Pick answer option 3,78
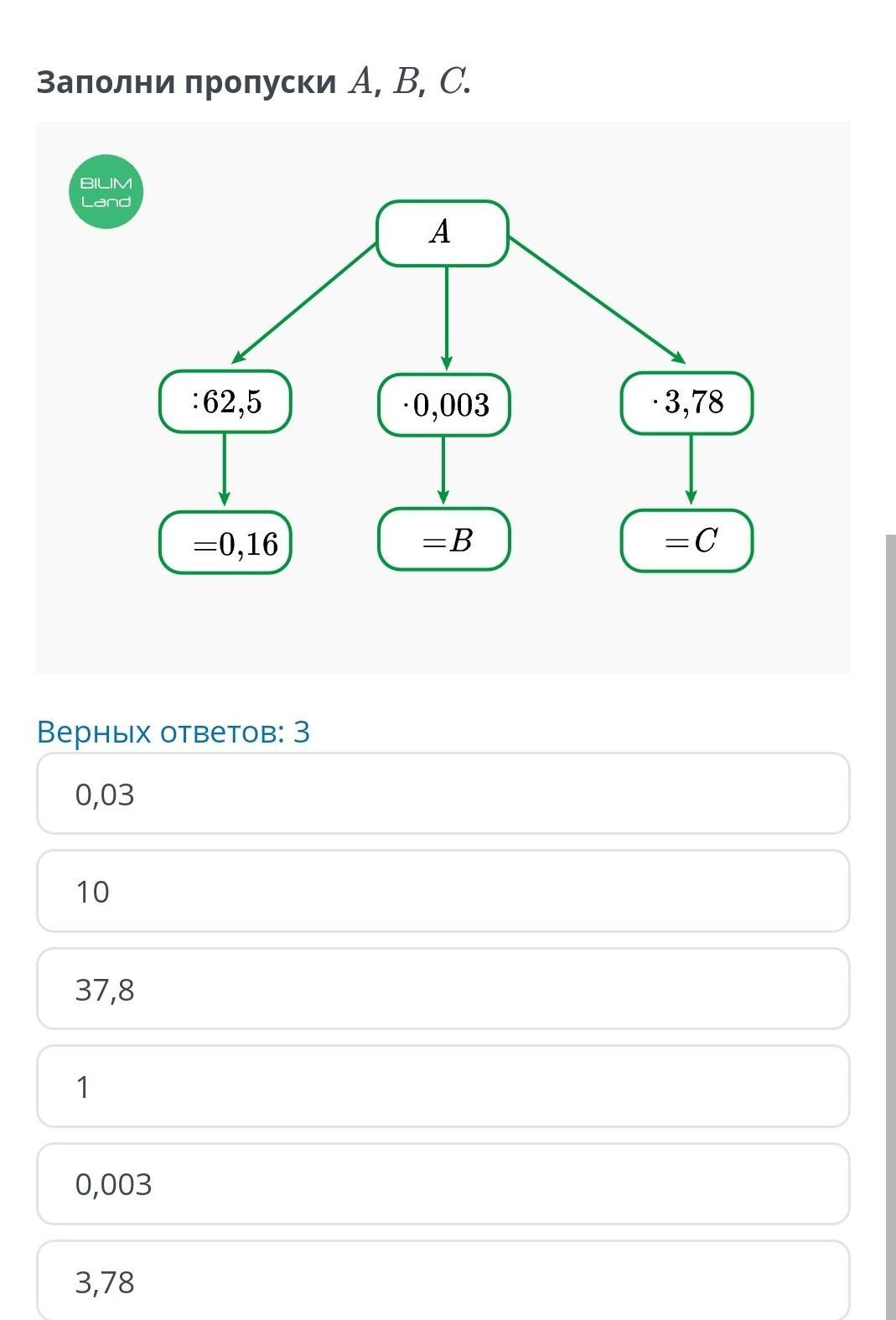 tap(443, 1280)
